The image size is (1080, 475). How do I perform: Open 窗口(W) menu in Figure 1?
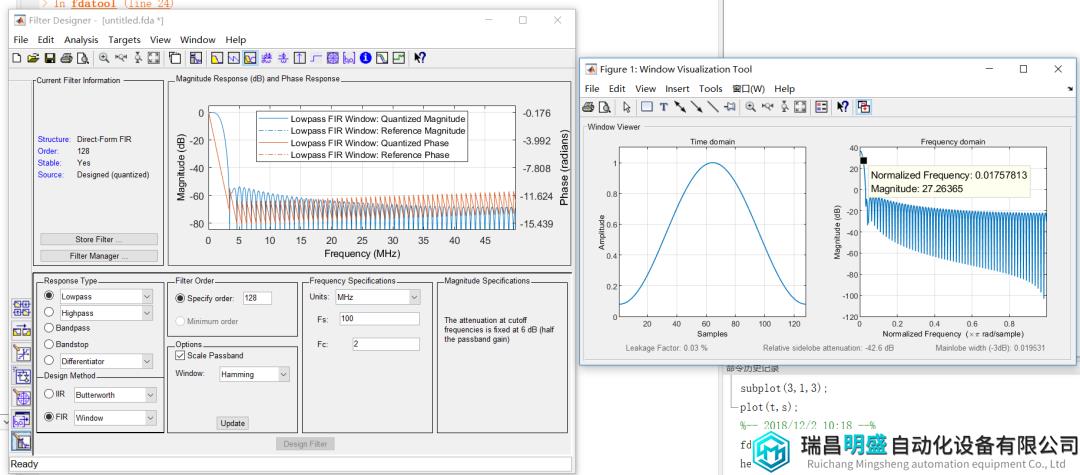click(x=748, y=89)
